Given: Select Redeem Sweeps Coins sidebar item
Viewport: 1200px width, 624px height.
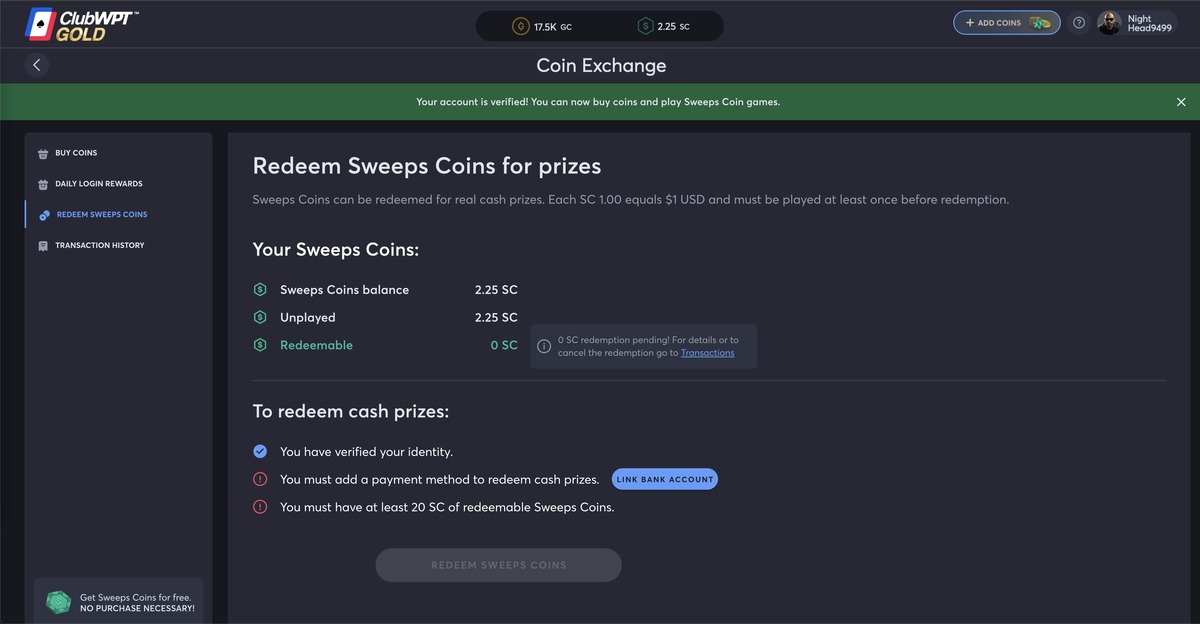Looking at the screenshot, I should (x=101, y=215).
